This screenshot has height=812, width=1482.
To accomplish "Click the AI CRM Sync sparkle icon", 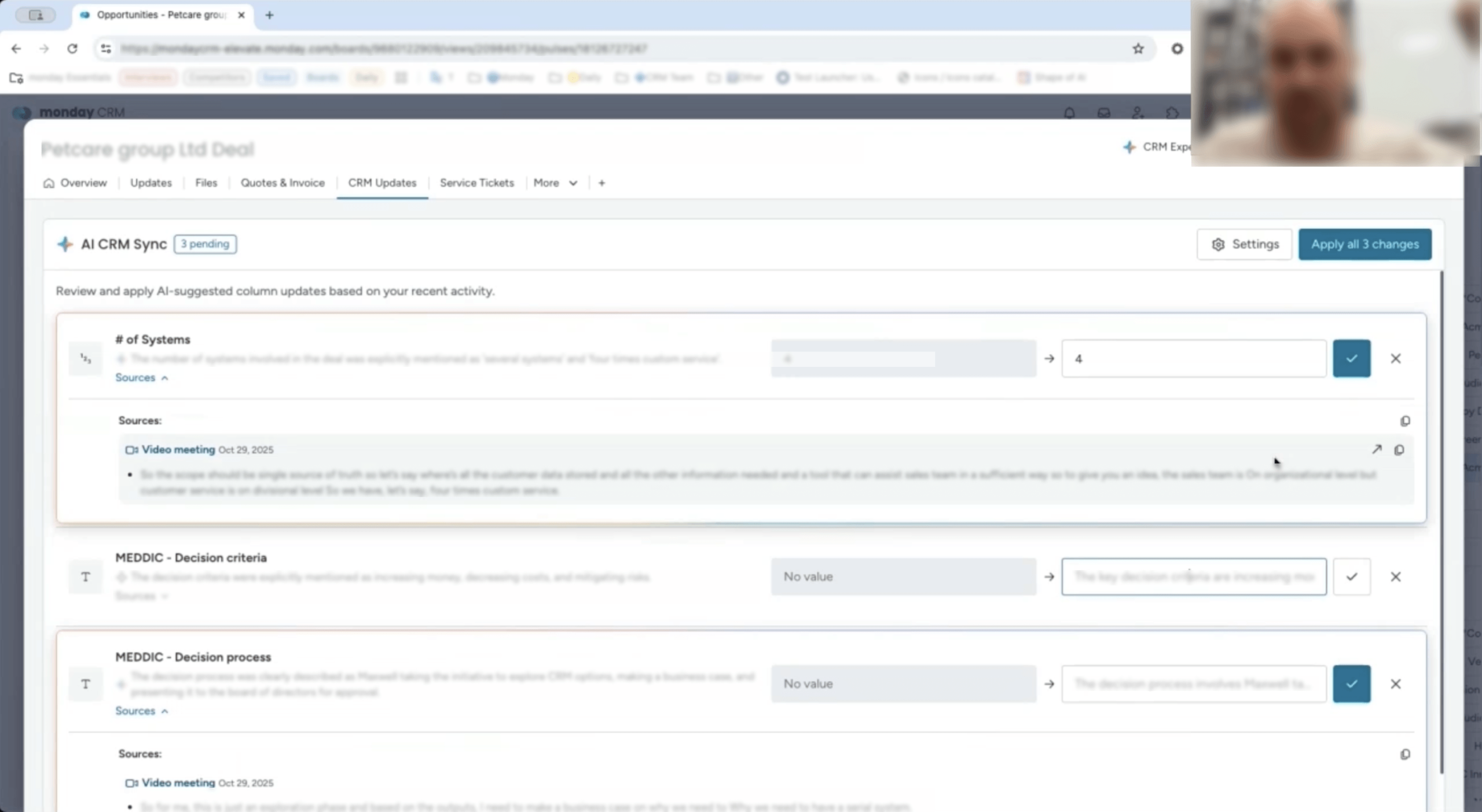I will coord(65,244).
